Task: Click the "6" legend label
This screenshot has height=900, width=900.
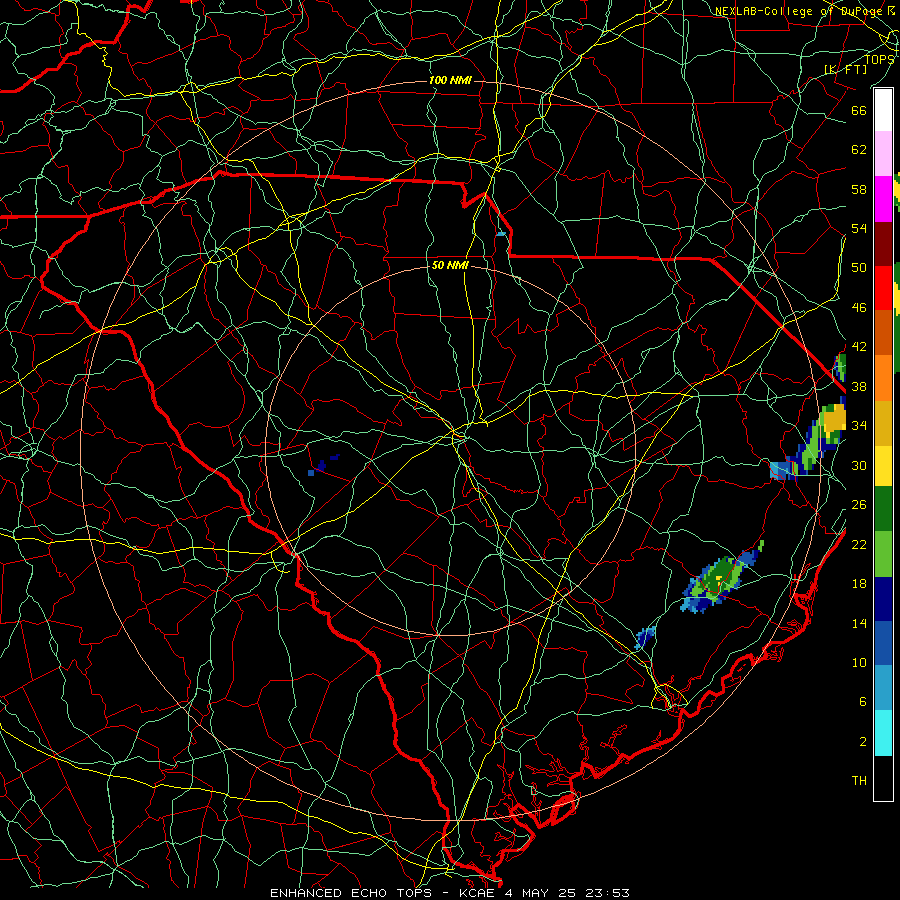Action: tap(862, 701)
